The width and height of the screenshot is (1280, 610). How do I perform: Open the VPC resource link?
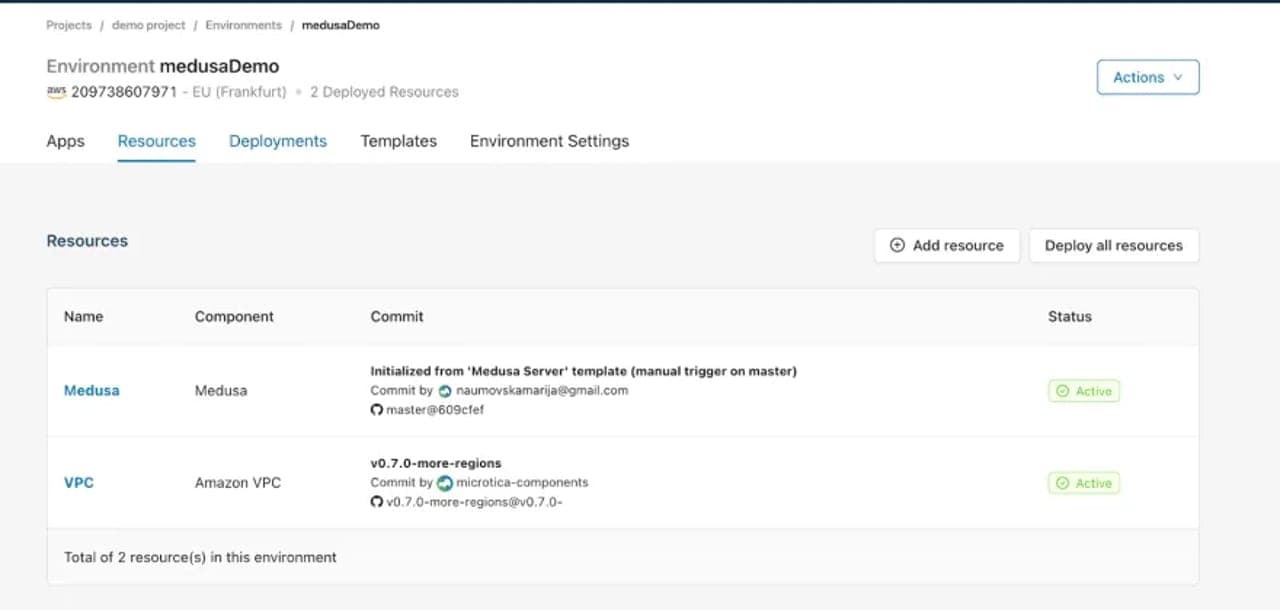79,482
